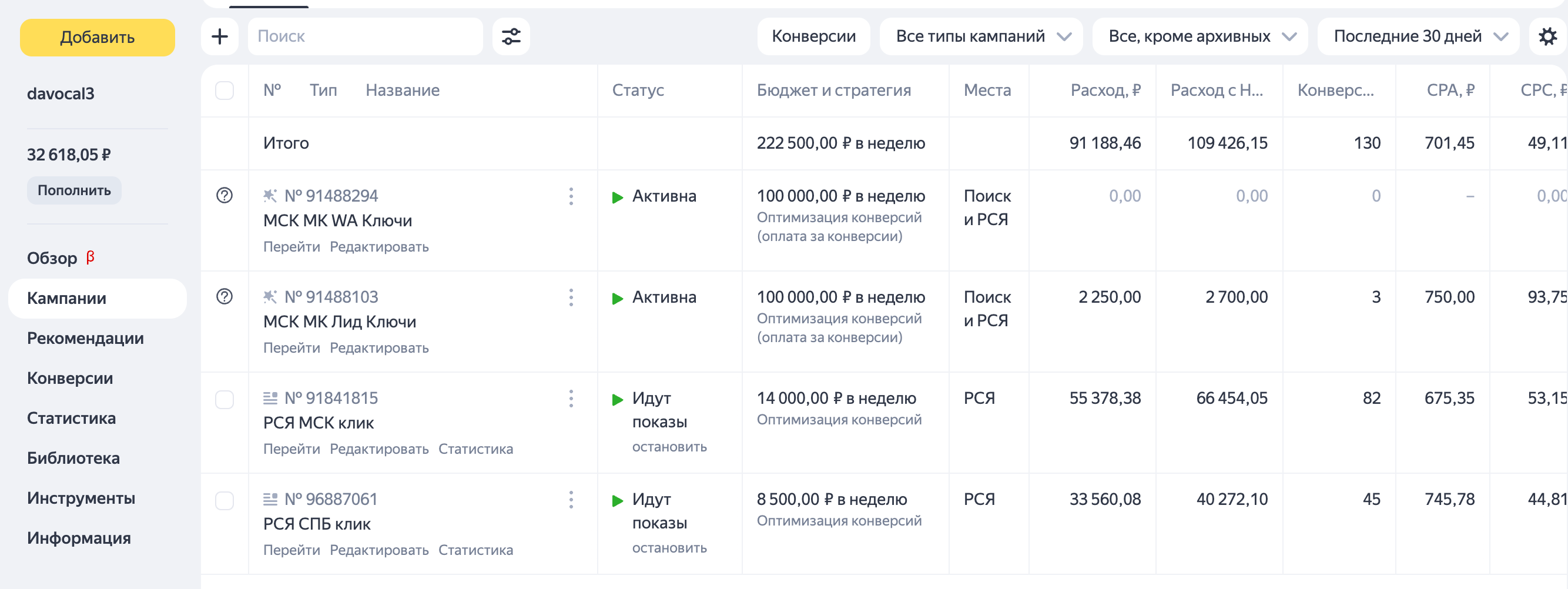Expand the Все типы кампаний dropdown
This screenshot has width=1568, height=589.
981,36
